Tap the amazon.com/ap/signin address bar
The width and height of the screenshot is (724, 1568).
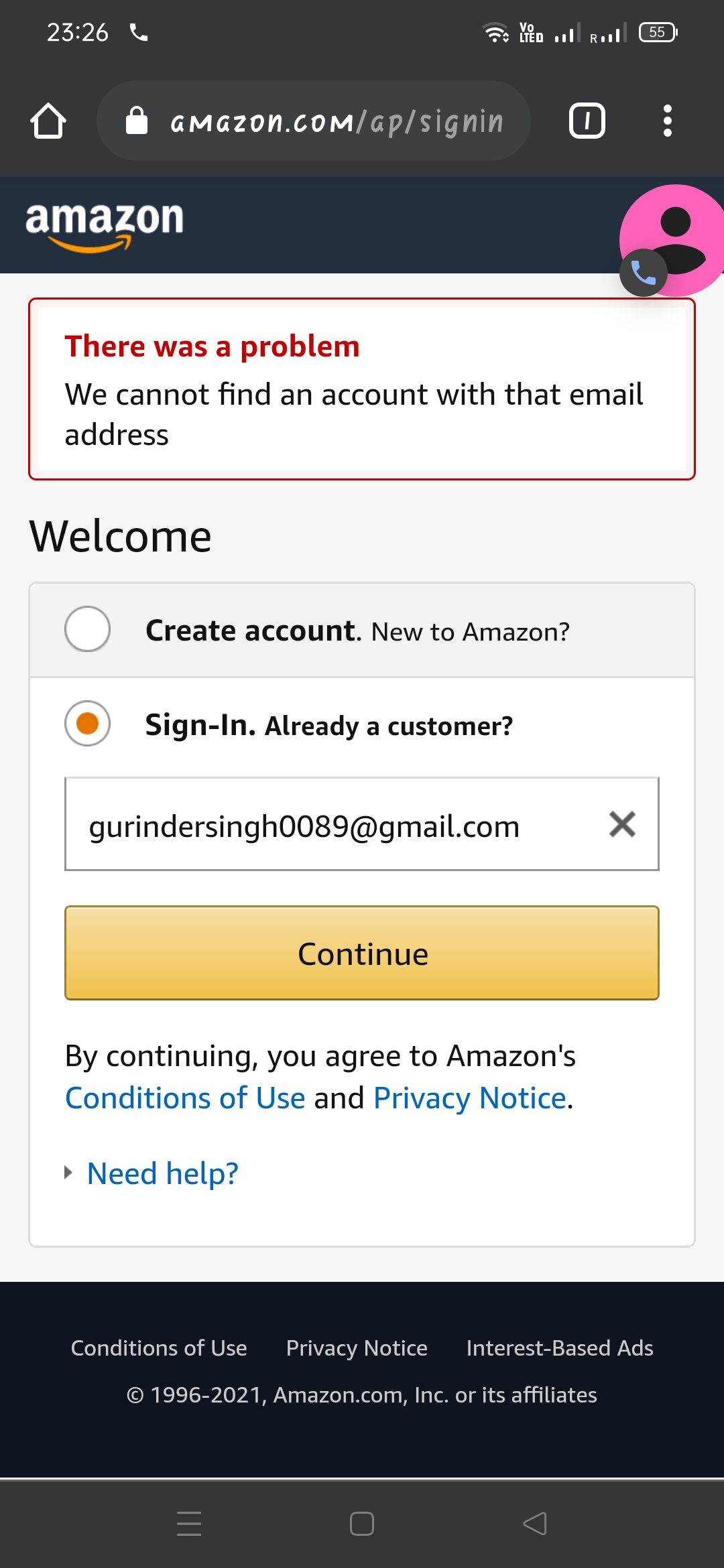335,121
